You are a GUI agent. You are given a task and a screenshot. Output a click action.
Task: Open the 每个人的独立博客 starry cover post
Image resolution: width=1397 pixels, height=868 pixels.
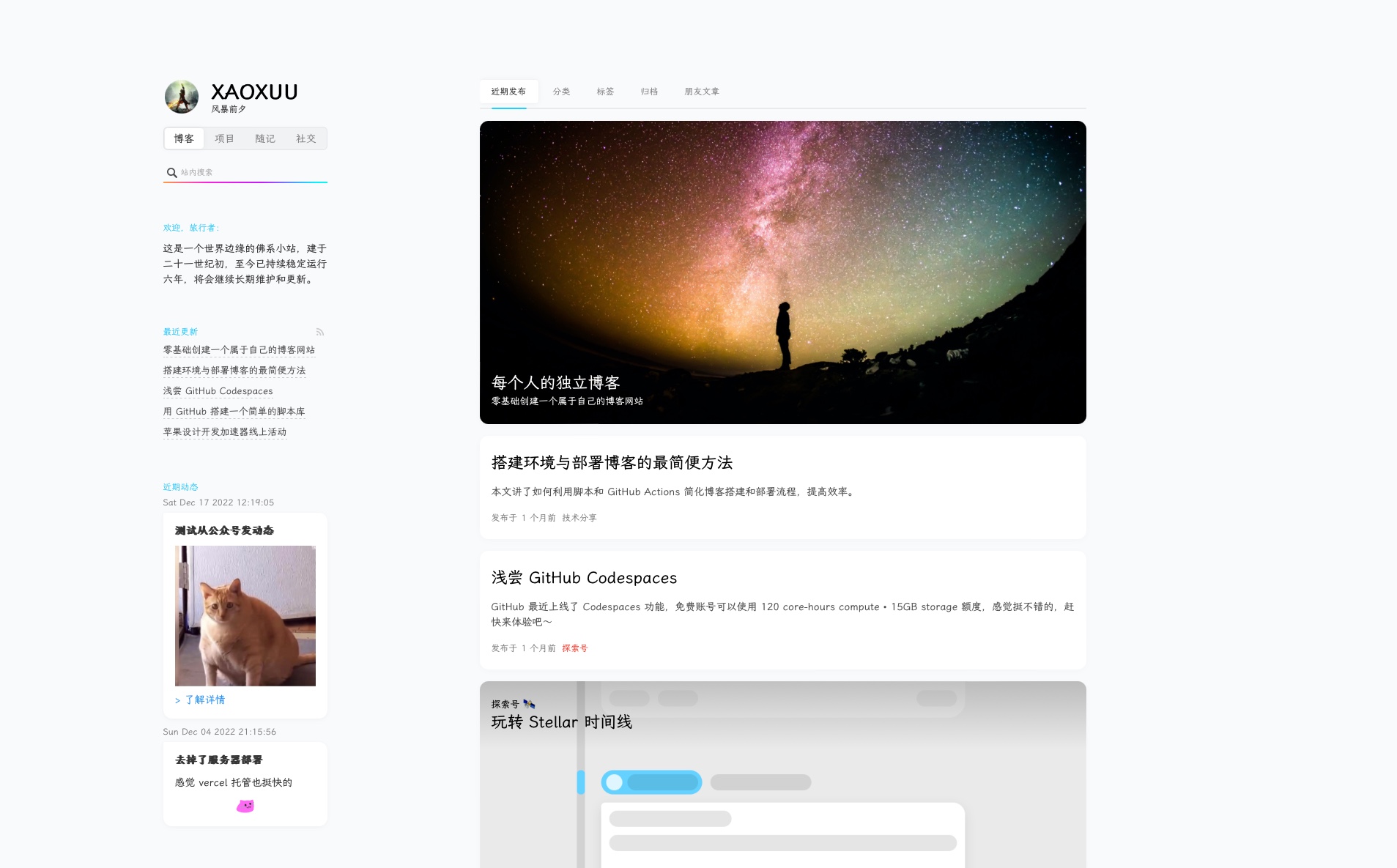782,272
